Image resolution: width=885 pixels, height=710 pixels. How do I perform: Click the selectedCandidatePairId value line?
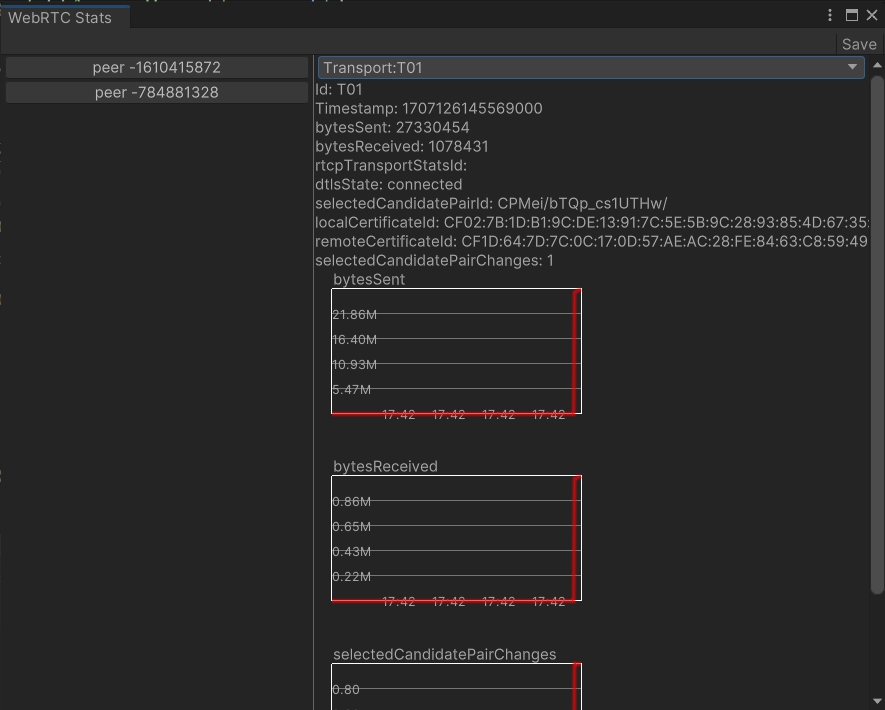tap(491, 204)
